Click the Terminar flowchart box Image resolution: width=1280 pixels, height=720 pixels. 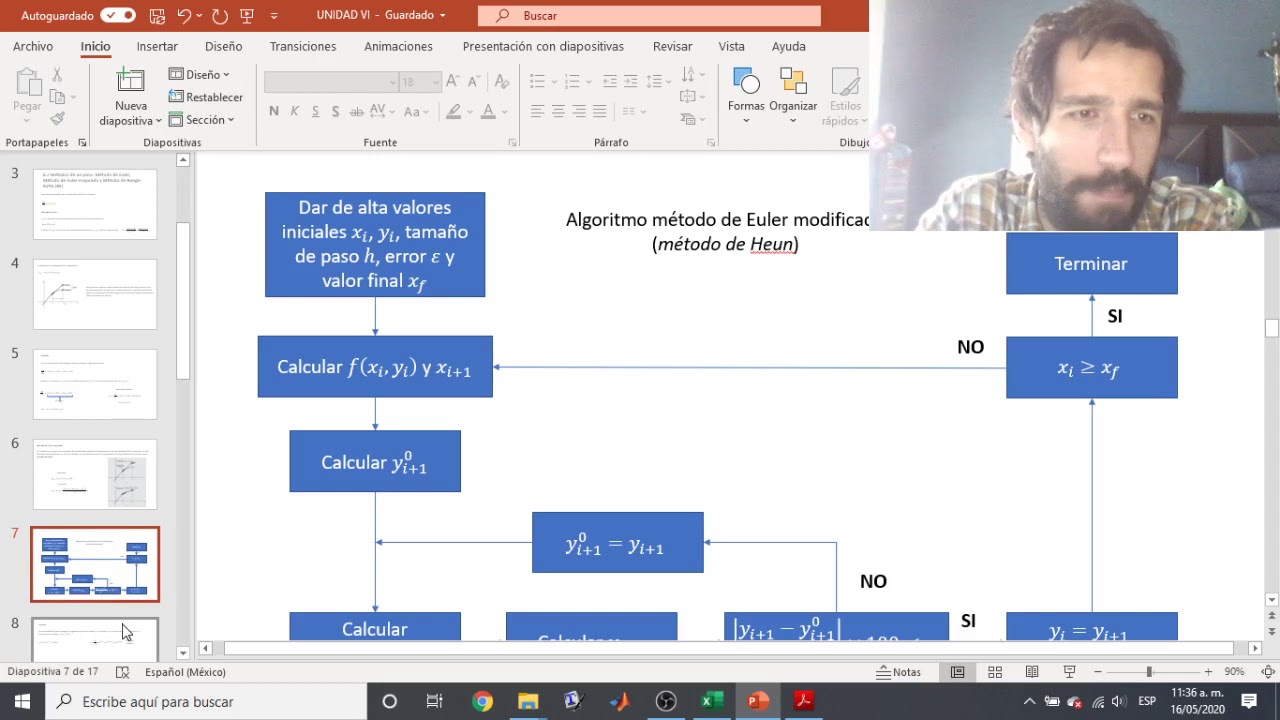tap(1091, 264)
